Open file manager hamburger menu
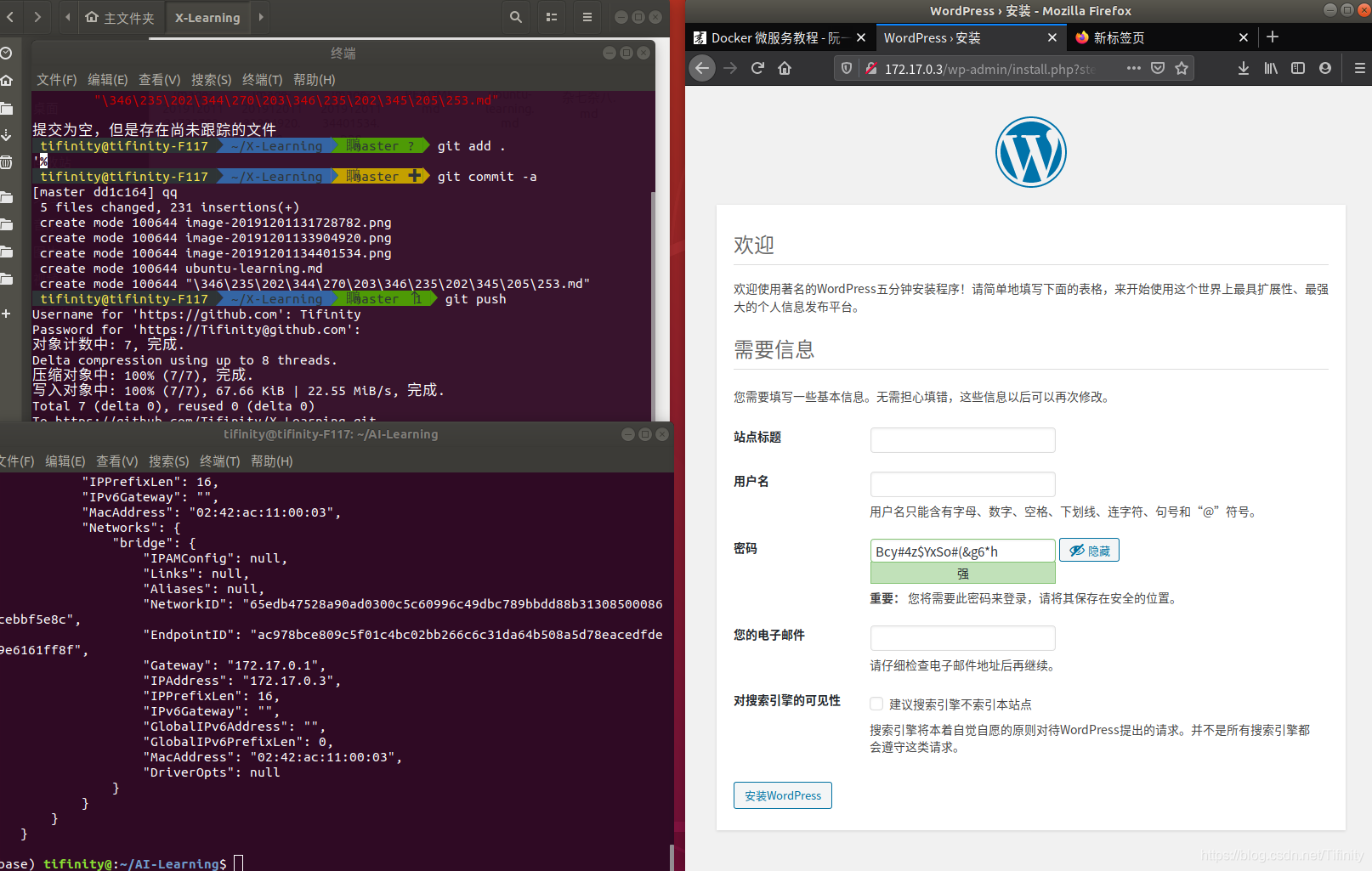Viewport: 1372px width, 871px height. [x=587, y=17]
